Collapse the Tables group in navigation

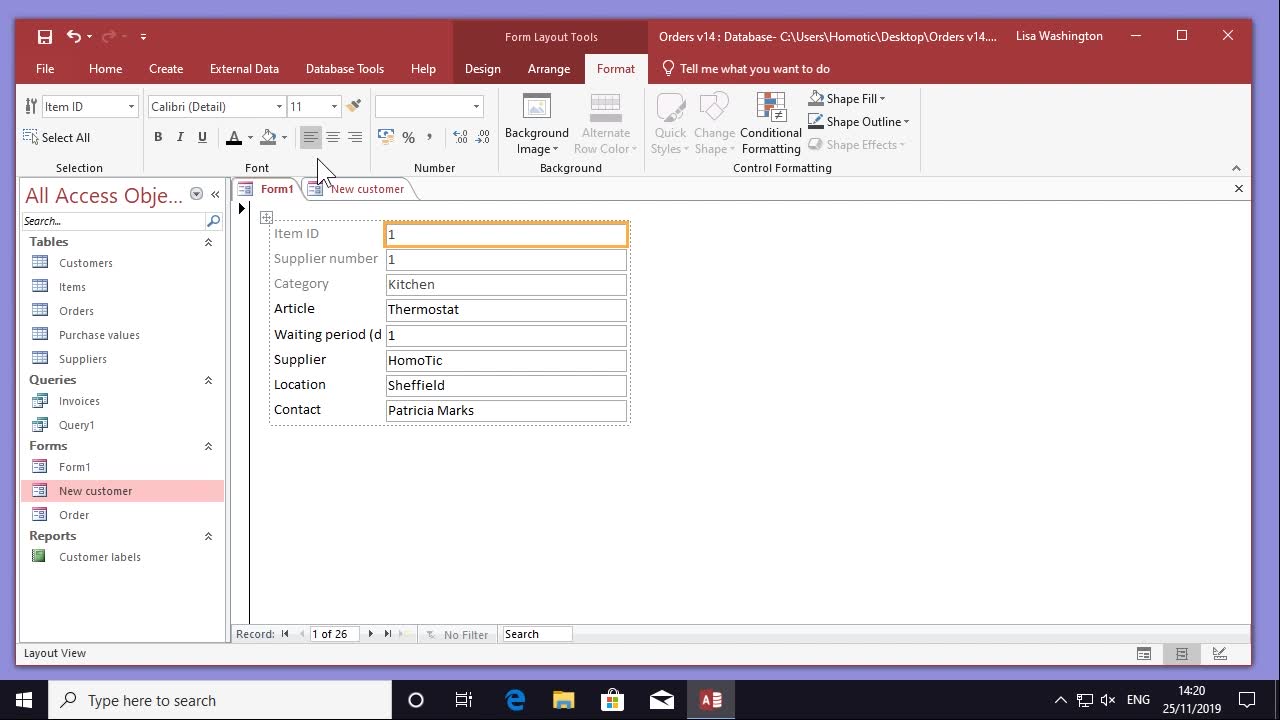(208, 242)
